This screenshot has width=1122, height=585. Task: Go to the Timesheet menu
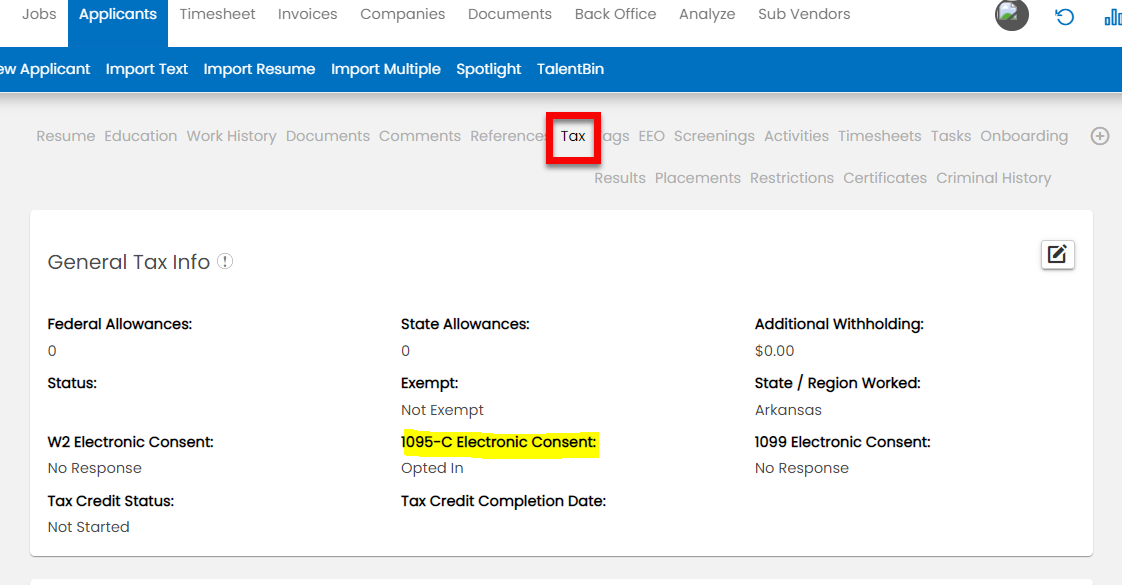click(217, 14)
